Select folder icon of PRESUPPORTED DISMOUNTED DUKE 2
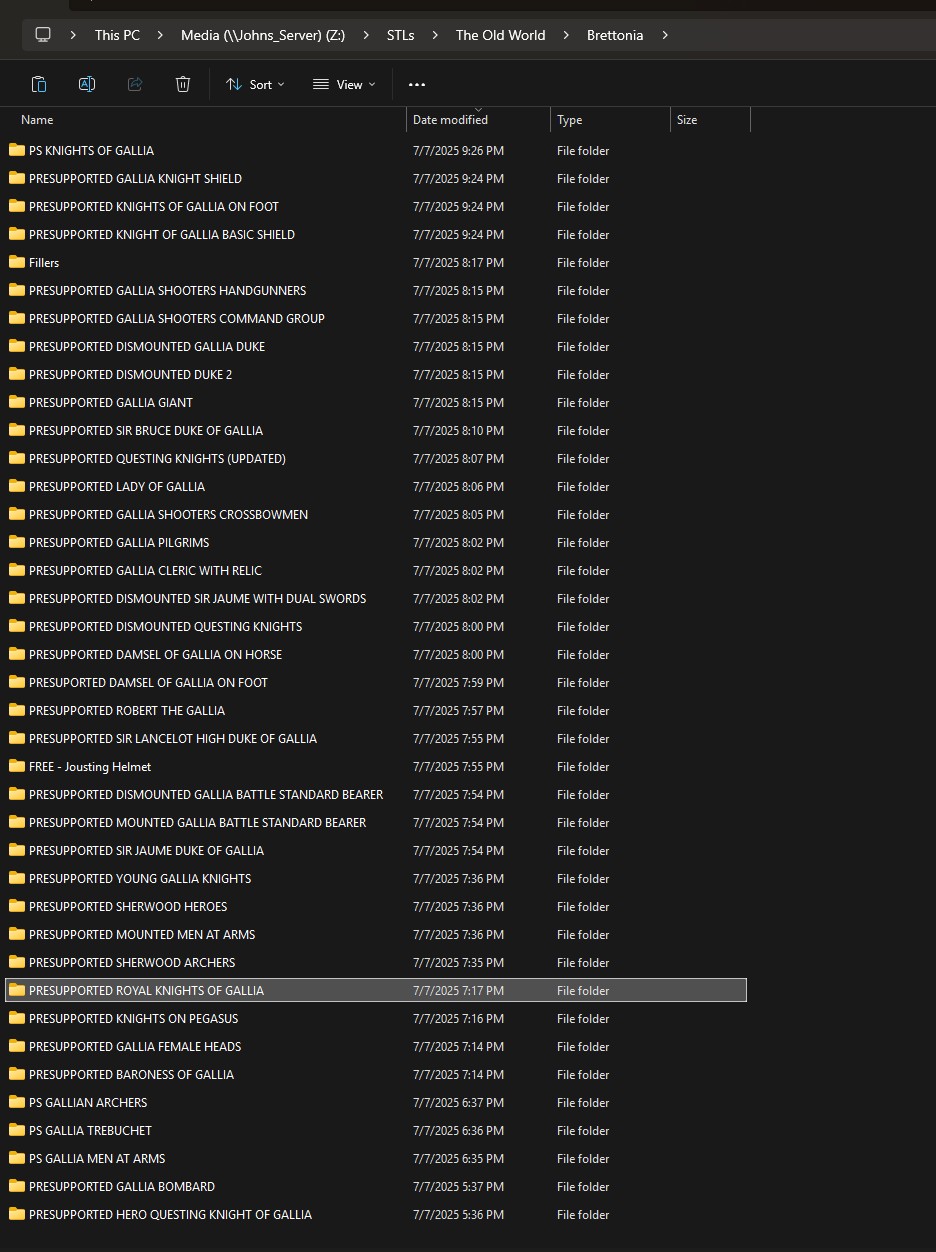 [x=16, y=374]
